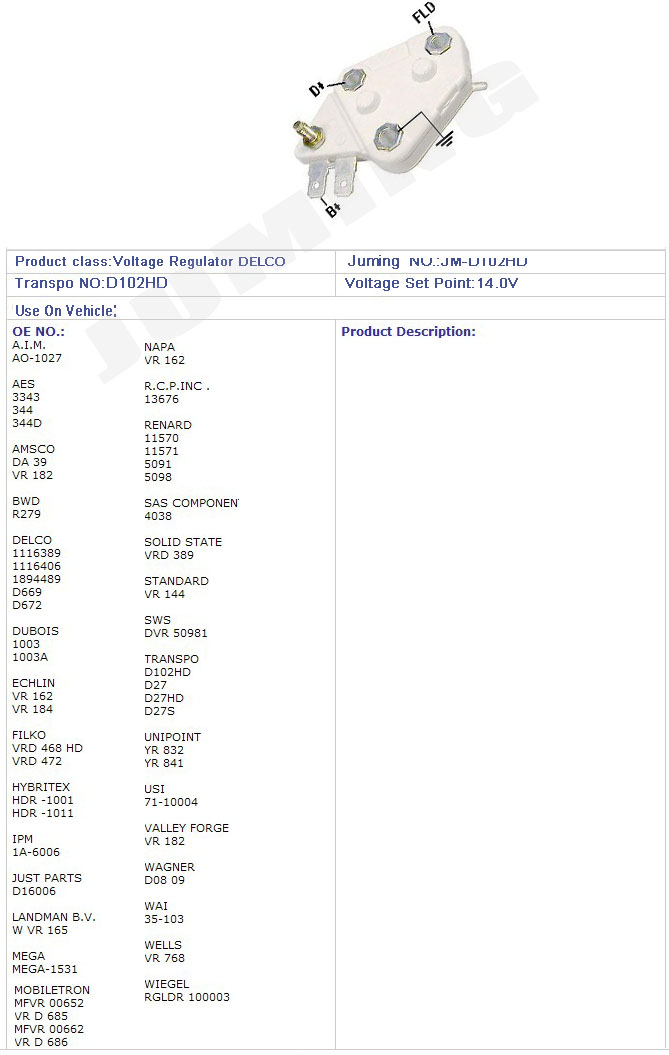Viewport: 669px width, 1055px height.
Task: Select WAI number '35-103'
Action: click(164, 919)
